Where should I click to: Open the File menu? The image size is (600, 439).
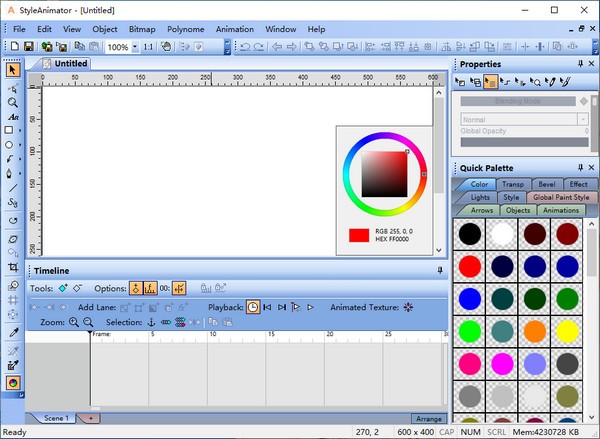pos(19,29)
